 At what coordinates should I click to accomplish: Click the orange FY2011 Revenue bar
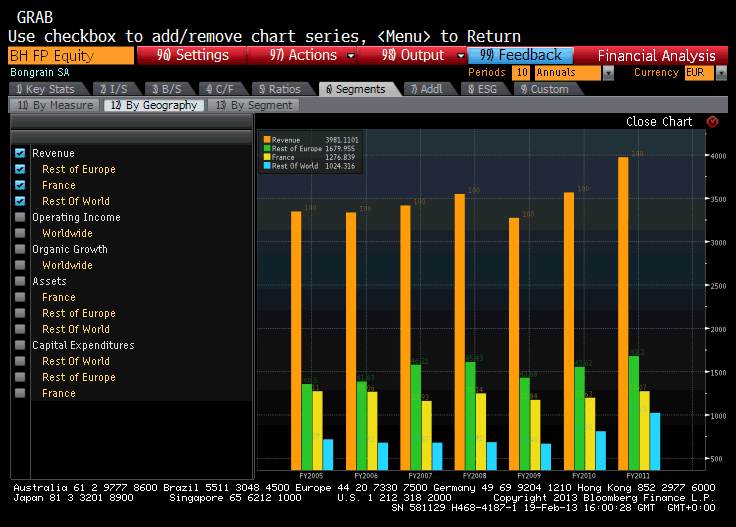(623, 313)
